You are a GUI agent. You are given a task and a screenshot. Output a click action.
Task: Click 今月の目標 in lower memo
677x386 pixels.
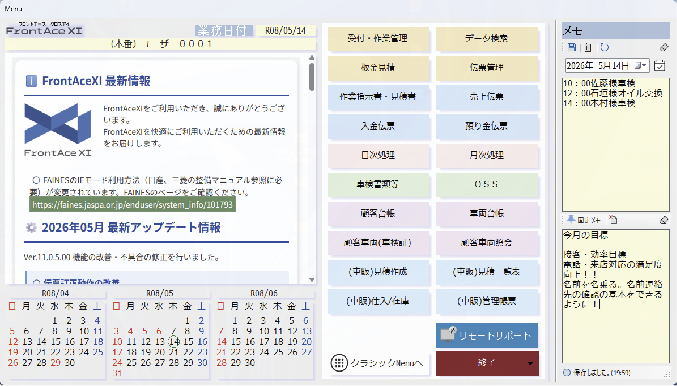point(585,235)
